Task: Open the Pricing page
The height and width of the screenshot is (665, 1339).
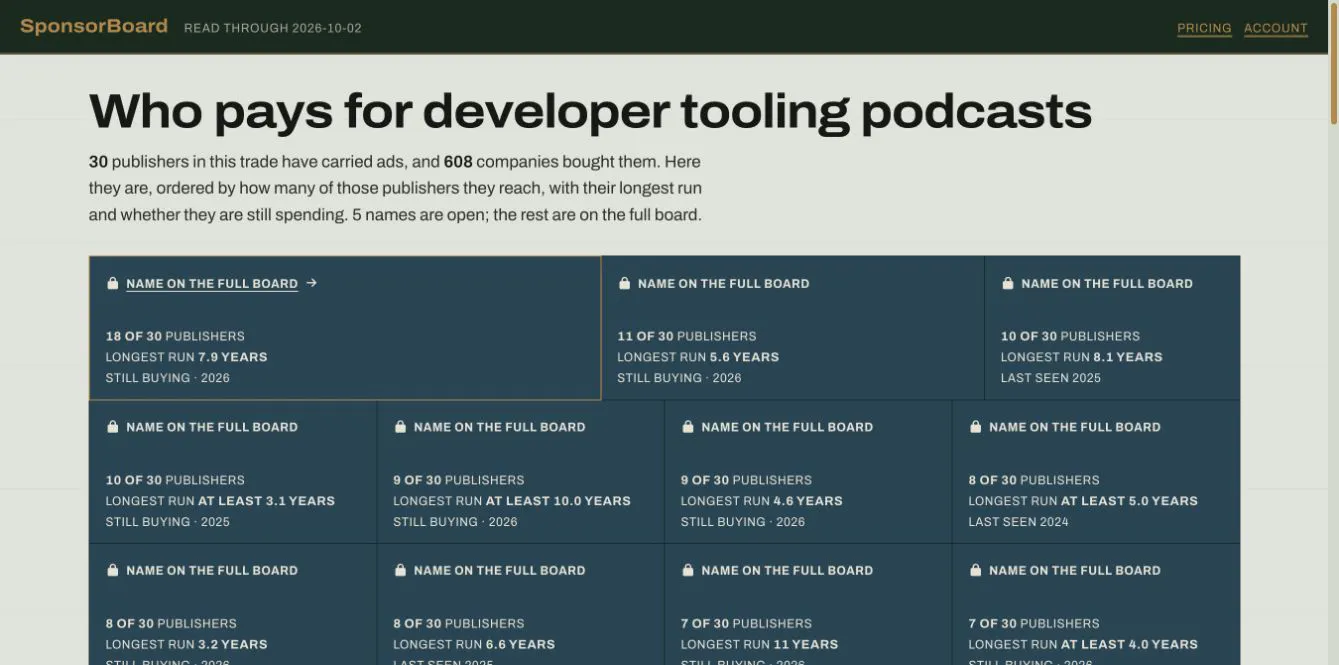Action: [1204, 28]
